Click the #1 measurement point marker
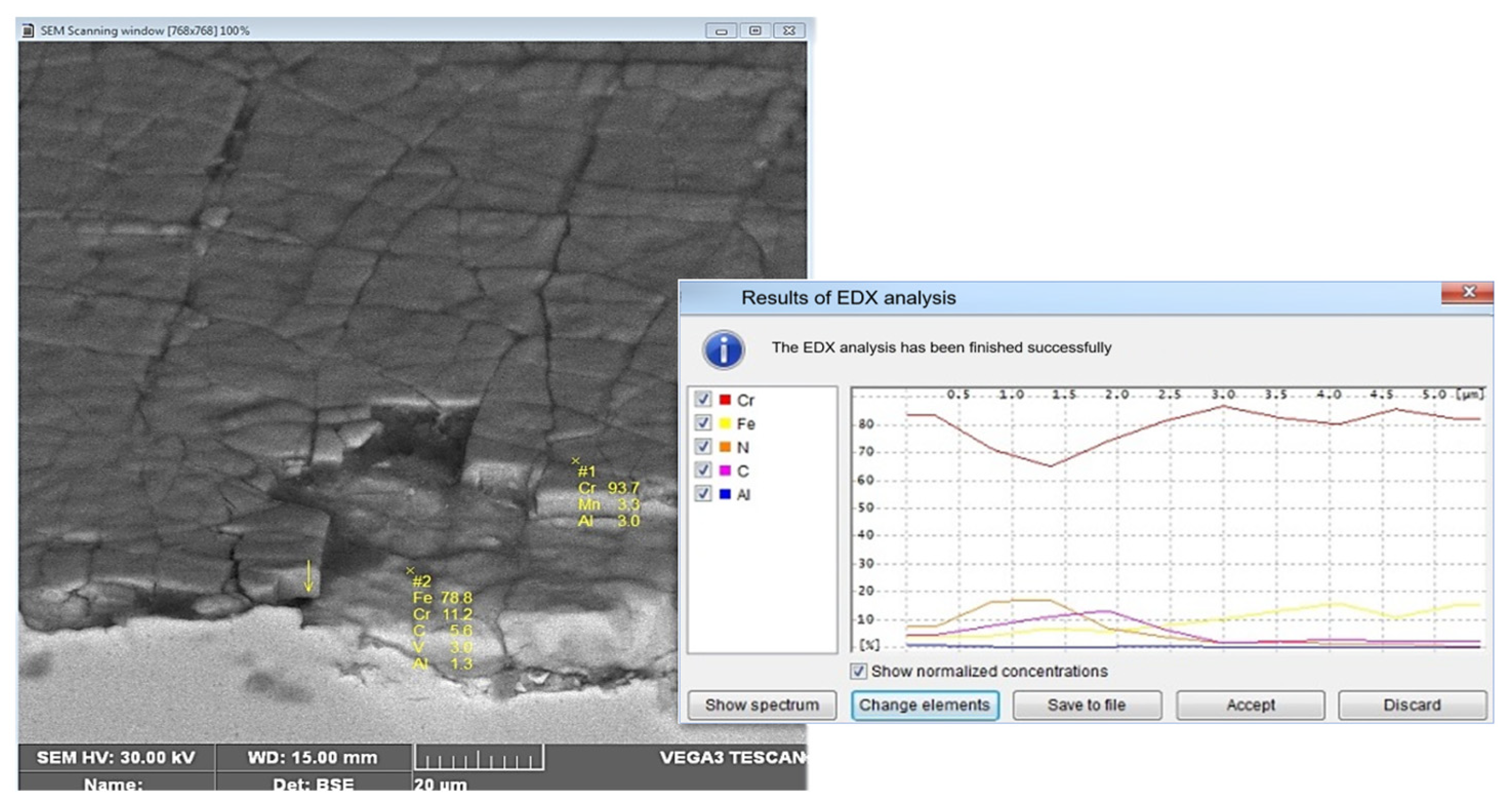This screenshot has height=807, width=1512. coord(575,461)
